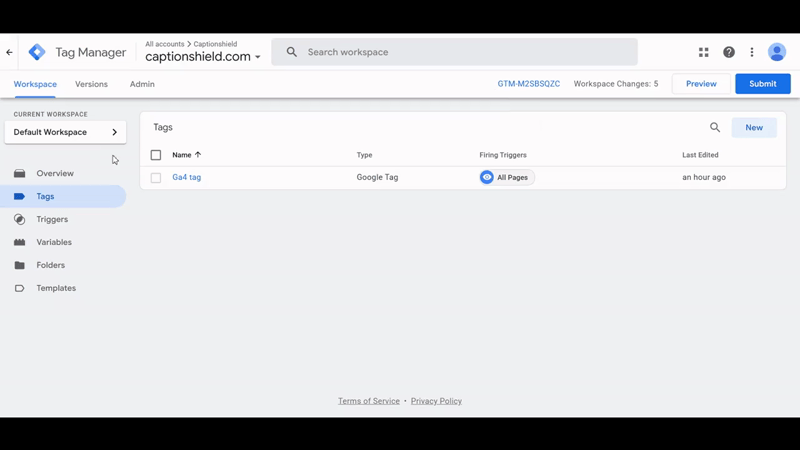
Task: Click the user account avatar
Action: pyautogui.click(x=777, y=52)
